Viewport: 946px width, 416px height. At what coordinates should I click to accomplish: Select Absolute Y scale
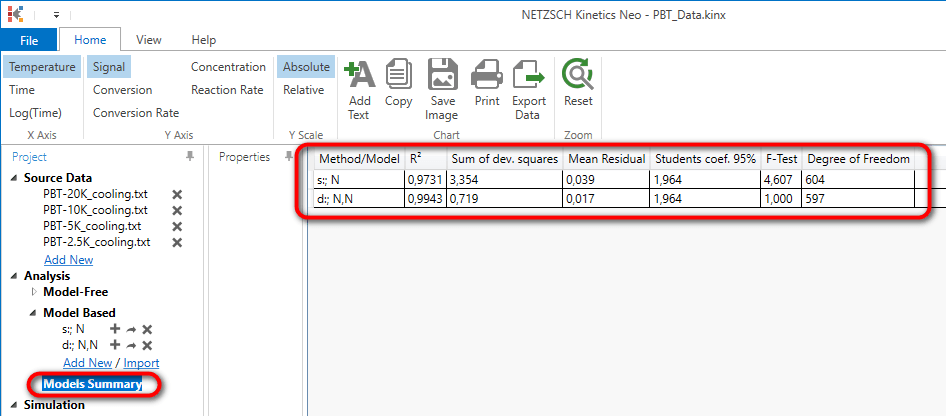pyautogui.click(x=306, y=67)
